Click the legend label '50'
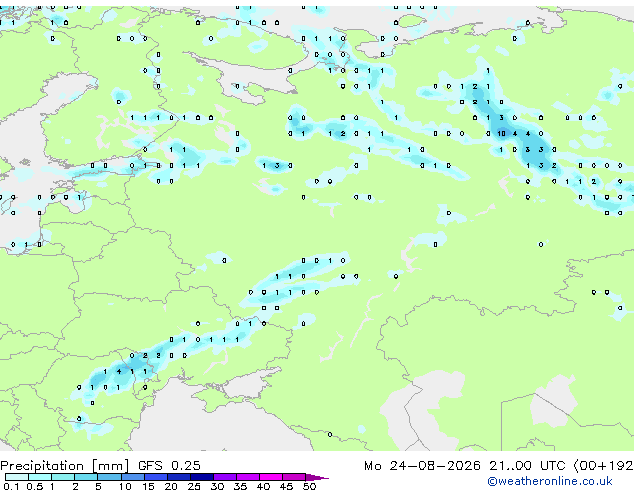Screen dimensions: 634x490 pos(309,486)
